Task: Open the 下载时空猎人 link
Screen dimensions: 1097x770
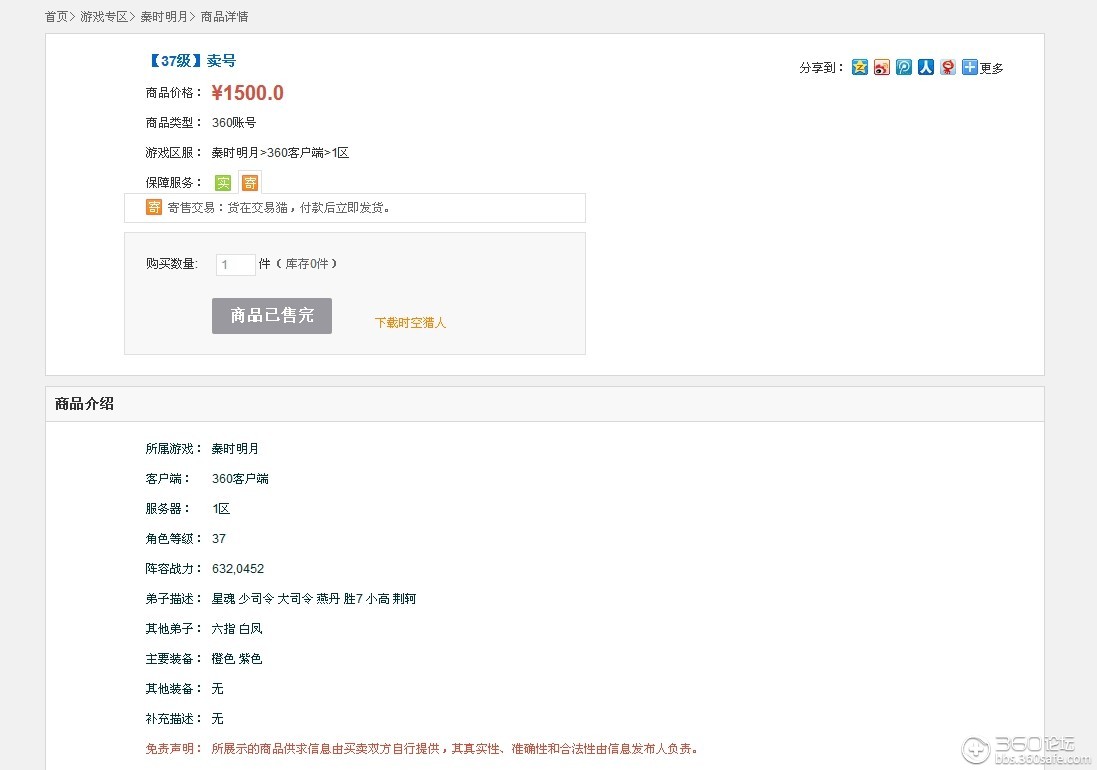Action: point(411,322)
